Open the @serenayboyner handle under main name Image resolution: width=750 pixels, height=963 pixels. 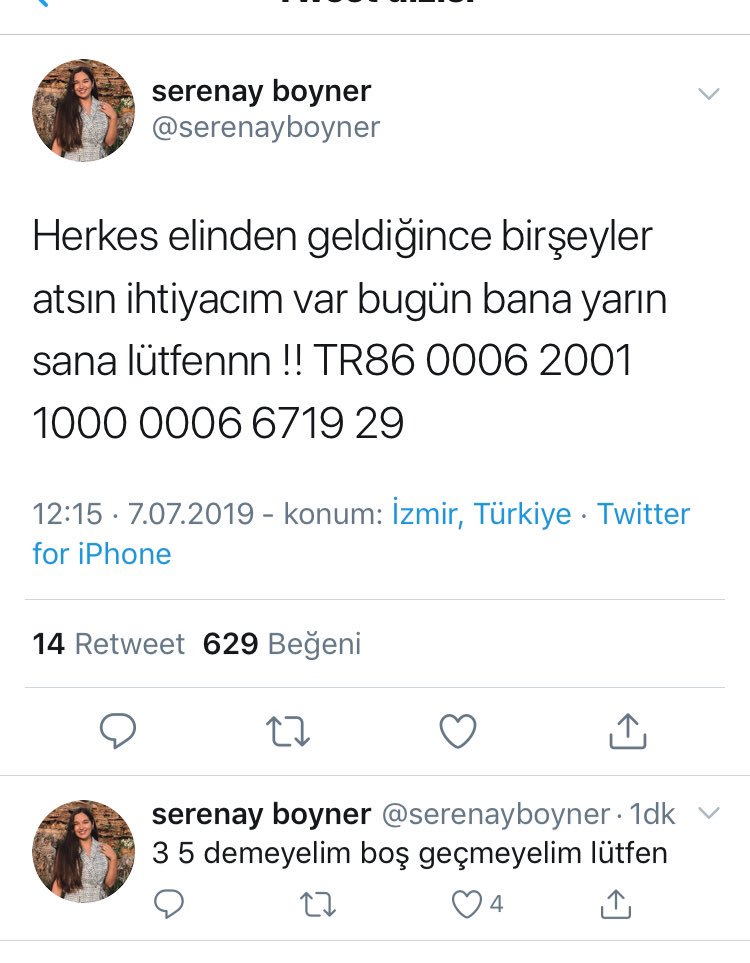(265, 128)
